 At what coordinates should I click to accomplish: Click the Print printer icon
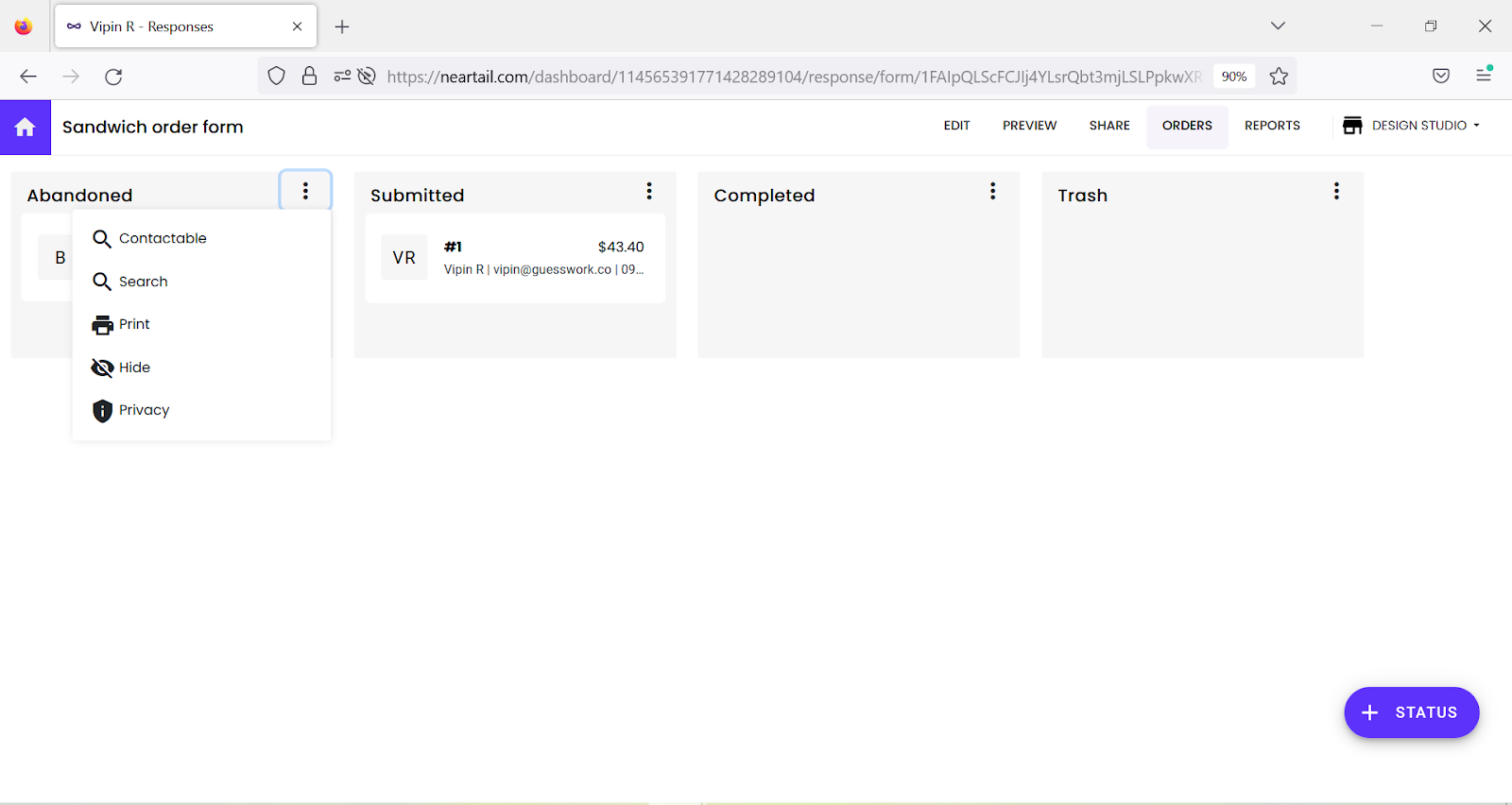[x=102, y=325]
